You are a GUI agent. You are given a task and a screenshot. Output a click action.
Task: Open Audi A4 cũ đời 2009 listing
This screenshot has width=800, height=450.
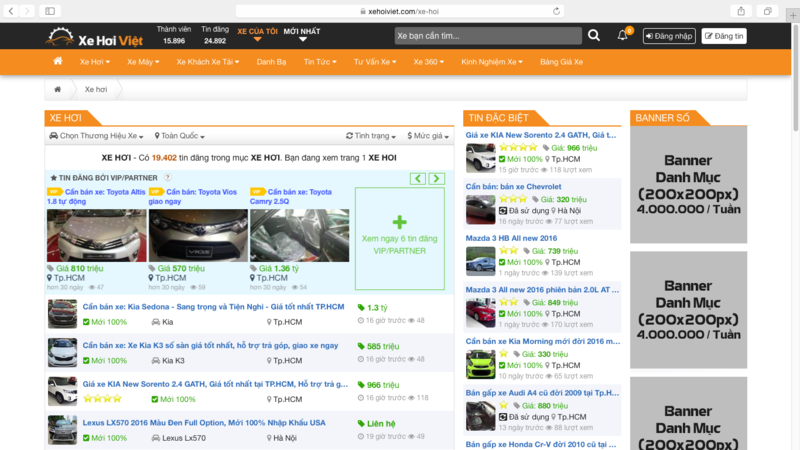point(542,393)
